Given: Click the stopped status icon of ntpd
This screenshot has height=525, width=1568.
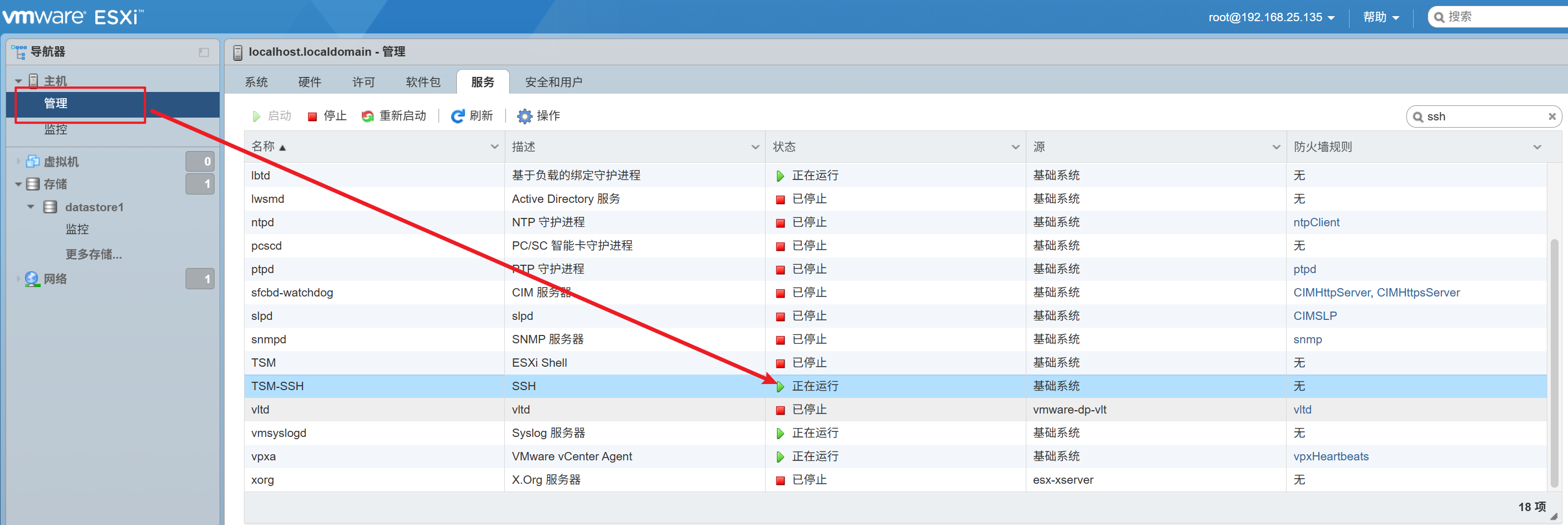Looking at the screenshot, I should 780,223.
